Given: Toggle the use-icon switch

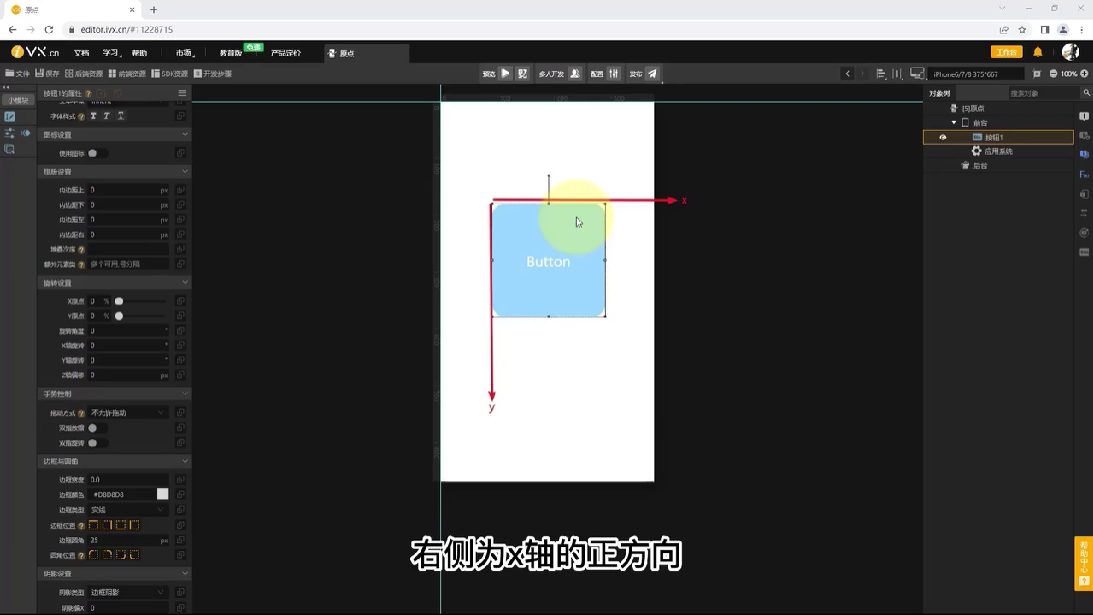Looking at the screenshot, I should click(x=97, y=153).
